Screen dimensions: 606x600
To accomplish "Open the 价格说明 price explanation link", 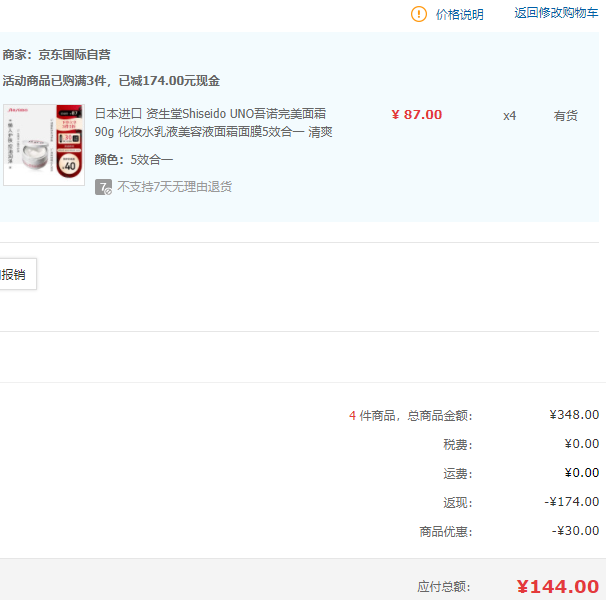I will point(460,15).
